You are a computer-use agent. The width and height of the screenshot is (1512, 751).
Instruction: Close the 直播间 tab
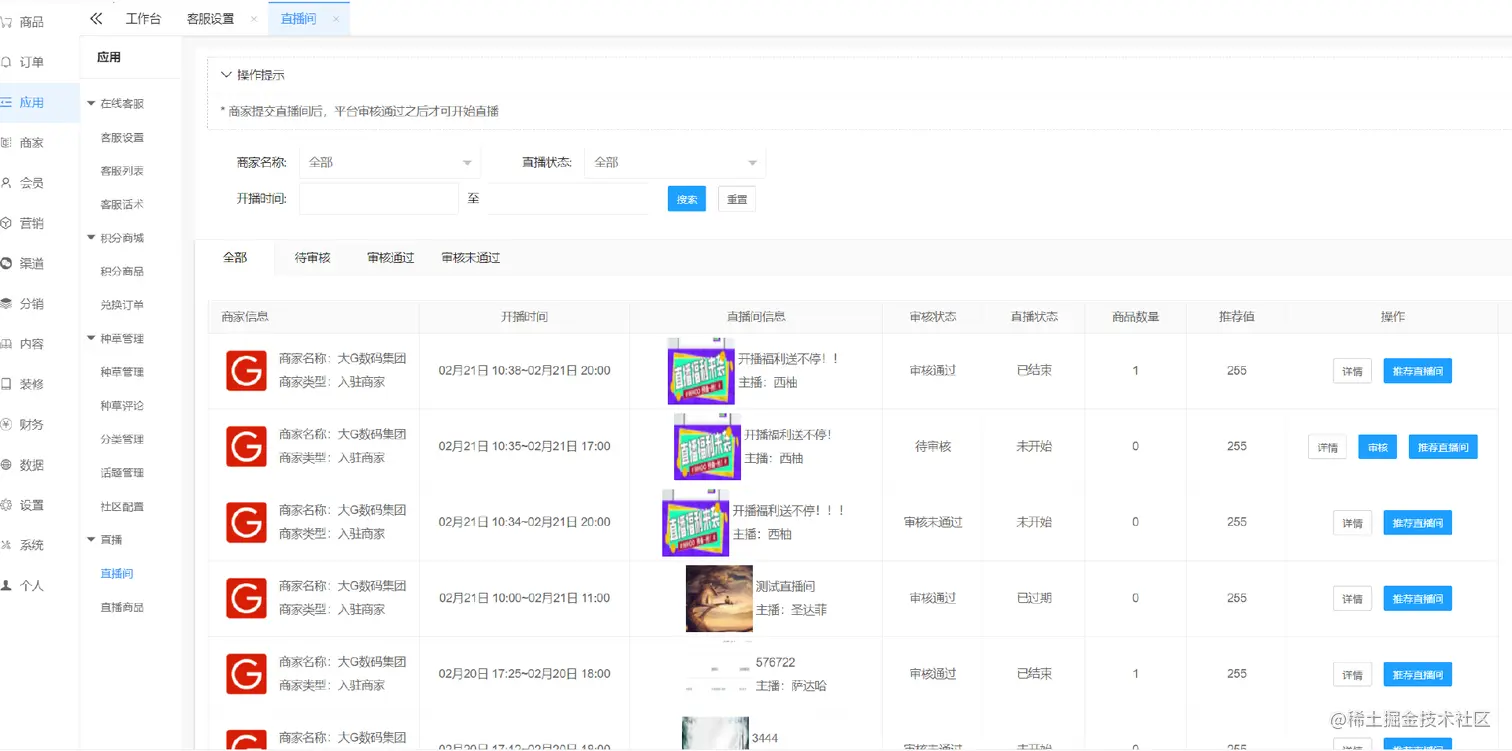[336, 19]
